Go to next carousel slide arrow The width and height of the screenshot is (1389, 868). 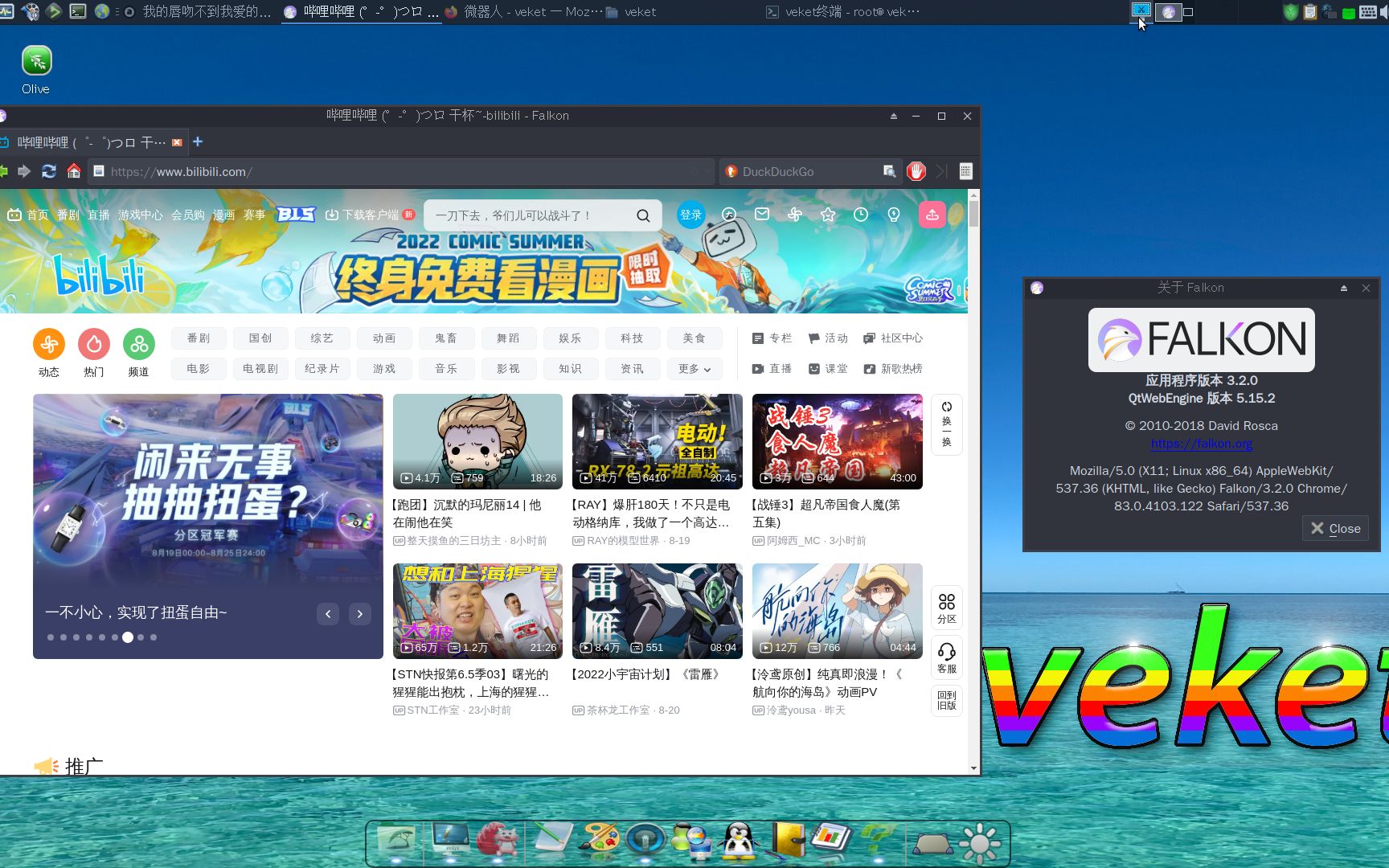tap(359, 614)
